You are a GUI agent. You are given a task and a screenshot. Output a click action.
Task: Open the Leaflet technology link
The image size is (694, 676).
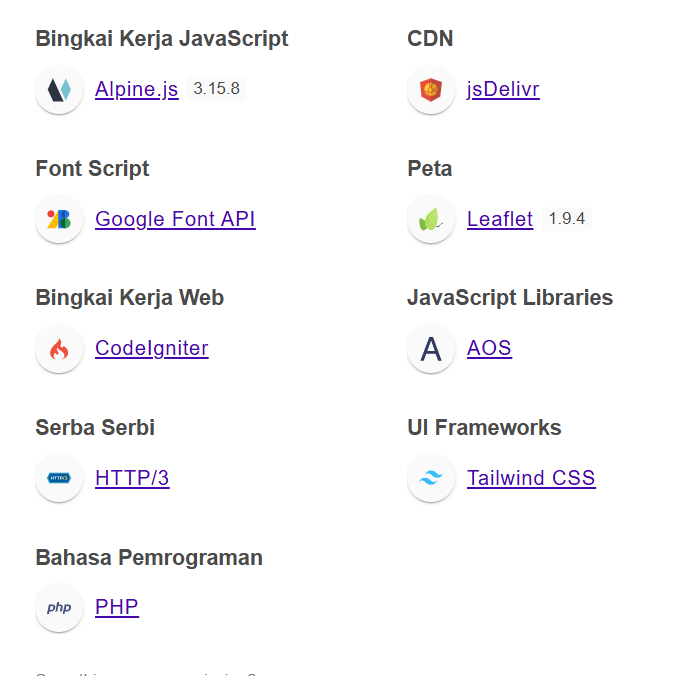click(499, 219)
